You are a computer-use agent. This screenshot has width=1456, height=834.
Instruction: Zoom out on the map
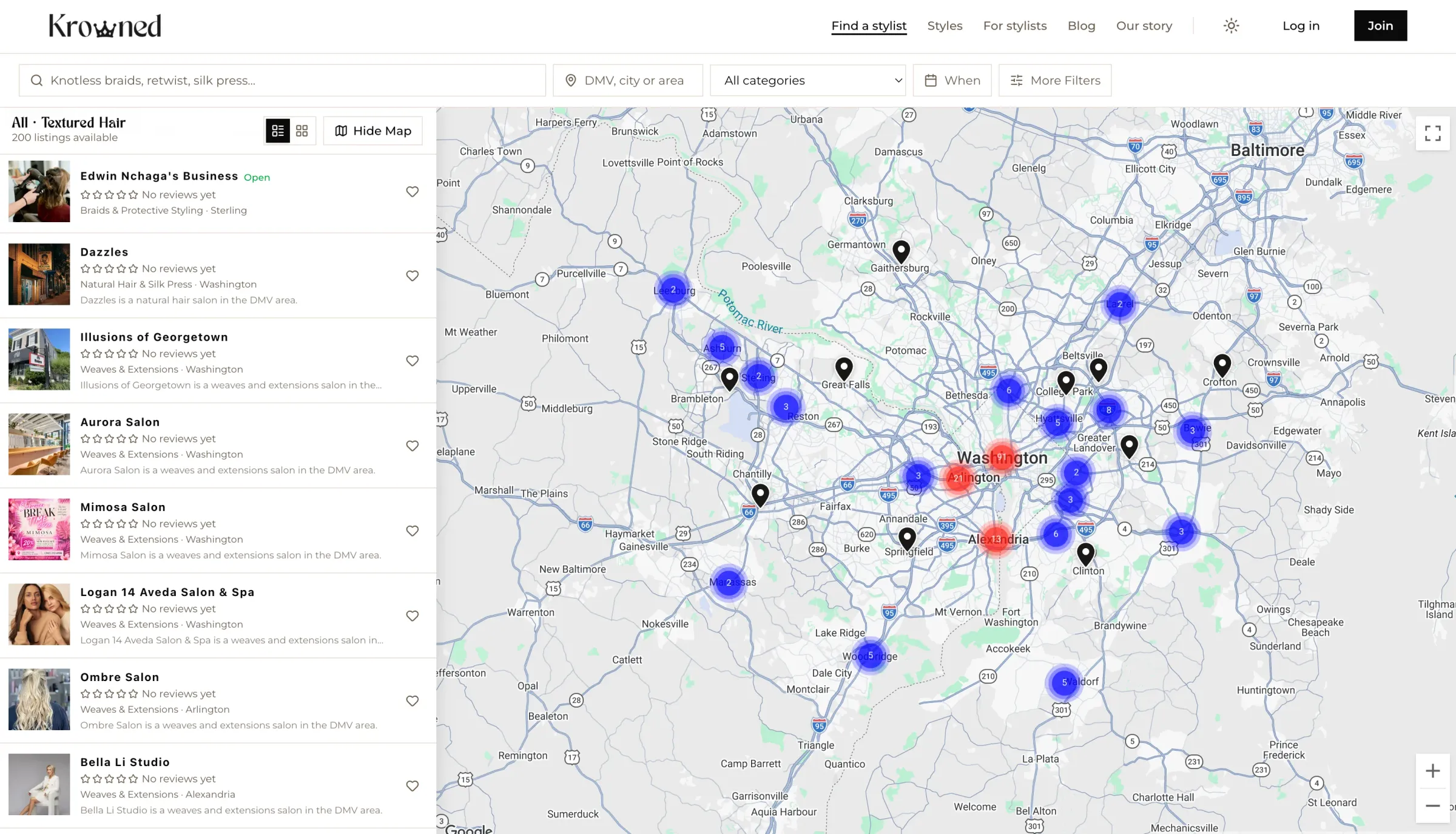1433,805
